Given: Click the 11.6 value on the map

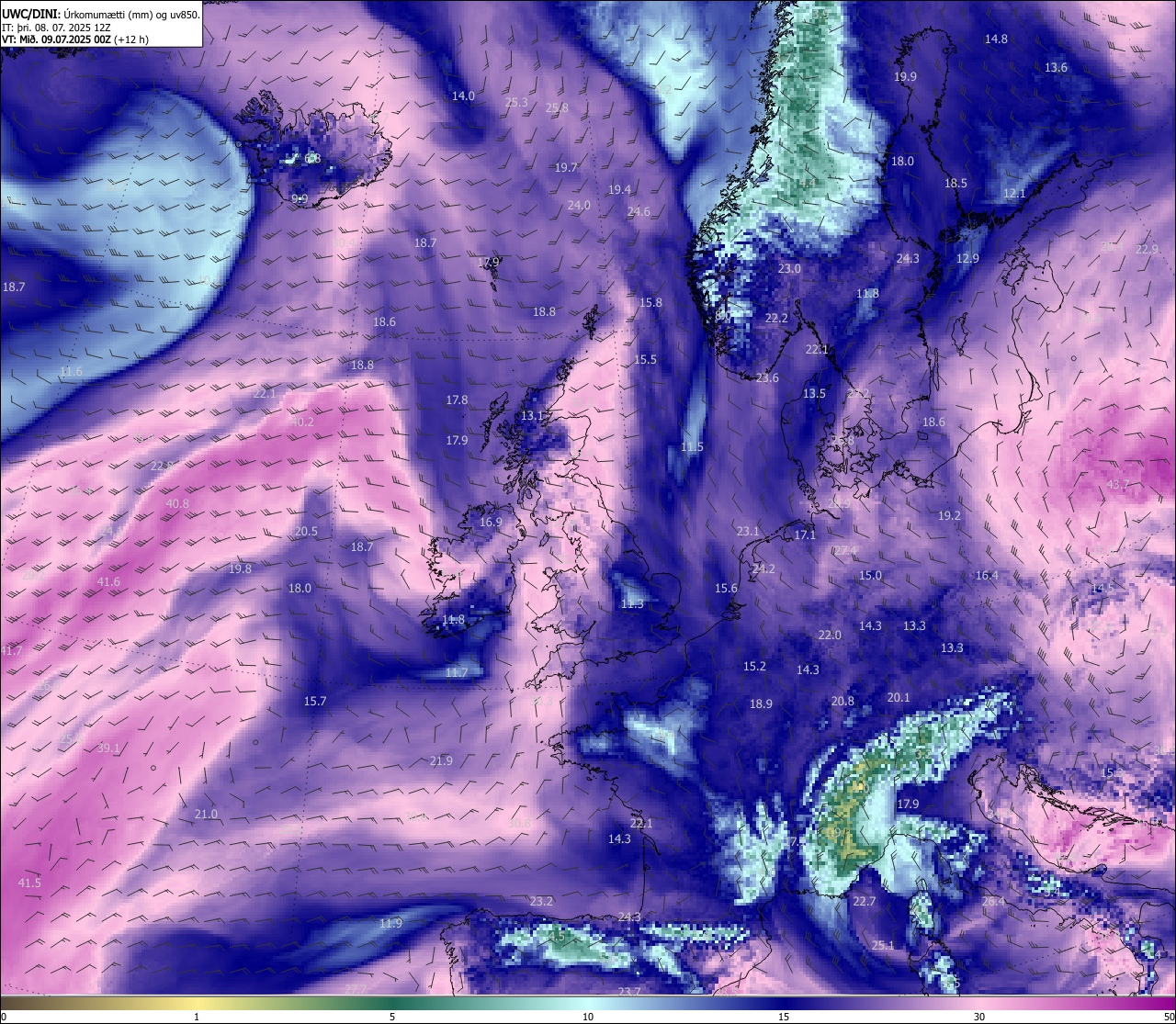Looking at the screenshot, I should [71, 372].
